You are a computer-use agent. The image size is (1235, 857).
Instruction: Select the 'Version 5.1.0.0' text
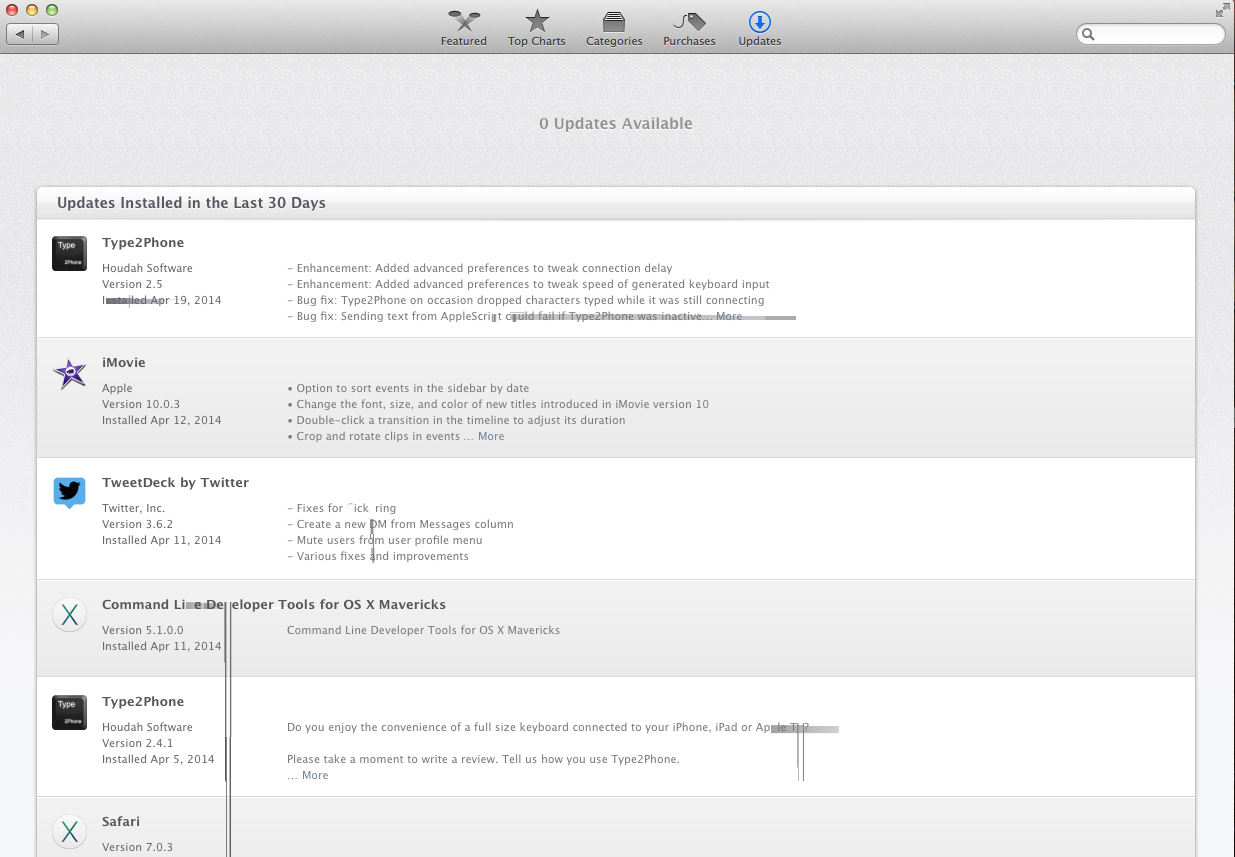click(x=143, y=630)
